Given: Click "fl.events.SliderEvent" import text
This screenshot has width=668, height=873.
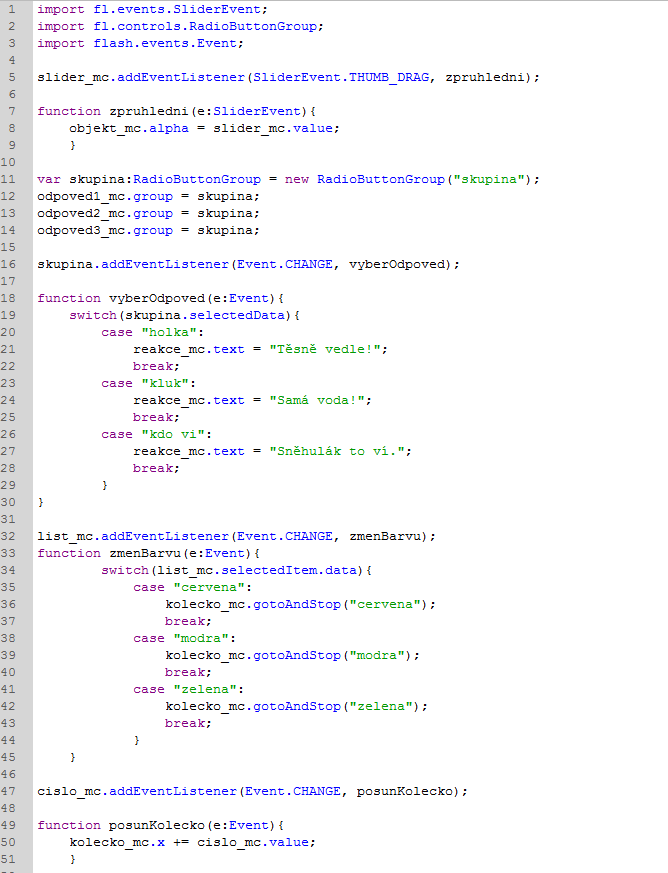Looking at the screenshot, I should (177, 9).
